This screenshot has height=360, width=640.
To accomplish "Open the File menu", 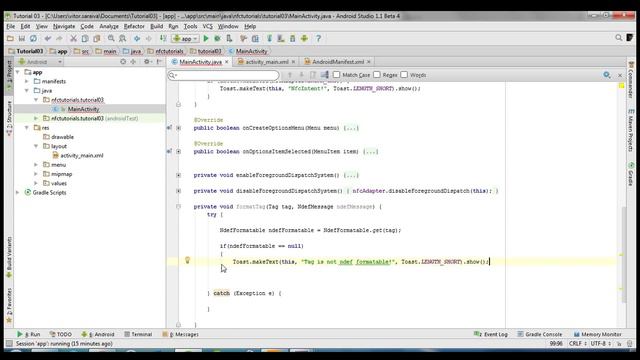I will coord(11,26).
